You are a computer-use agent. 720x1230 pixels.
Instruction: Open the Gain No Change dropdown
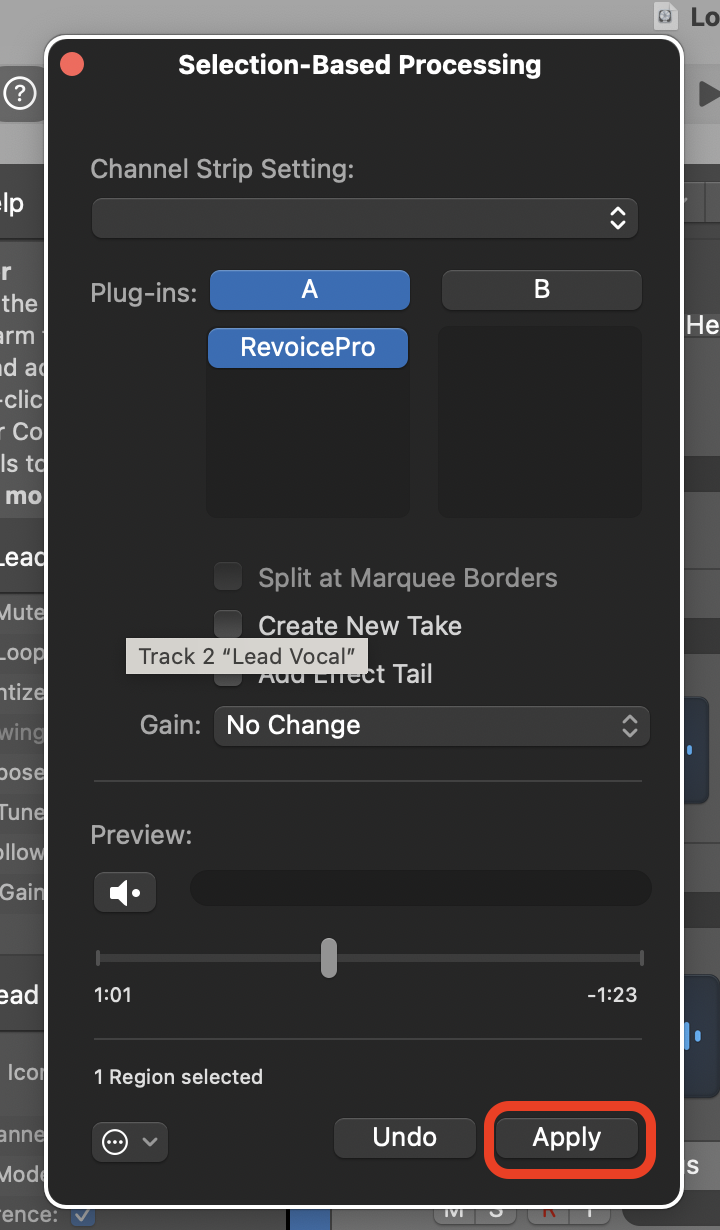pos(432,726)
